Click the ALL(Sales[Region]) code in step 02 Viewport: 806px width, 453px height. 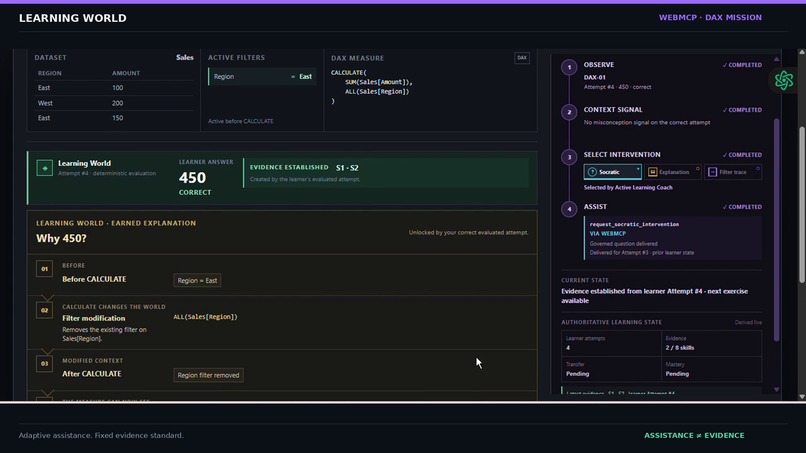(x=206, y=317)
